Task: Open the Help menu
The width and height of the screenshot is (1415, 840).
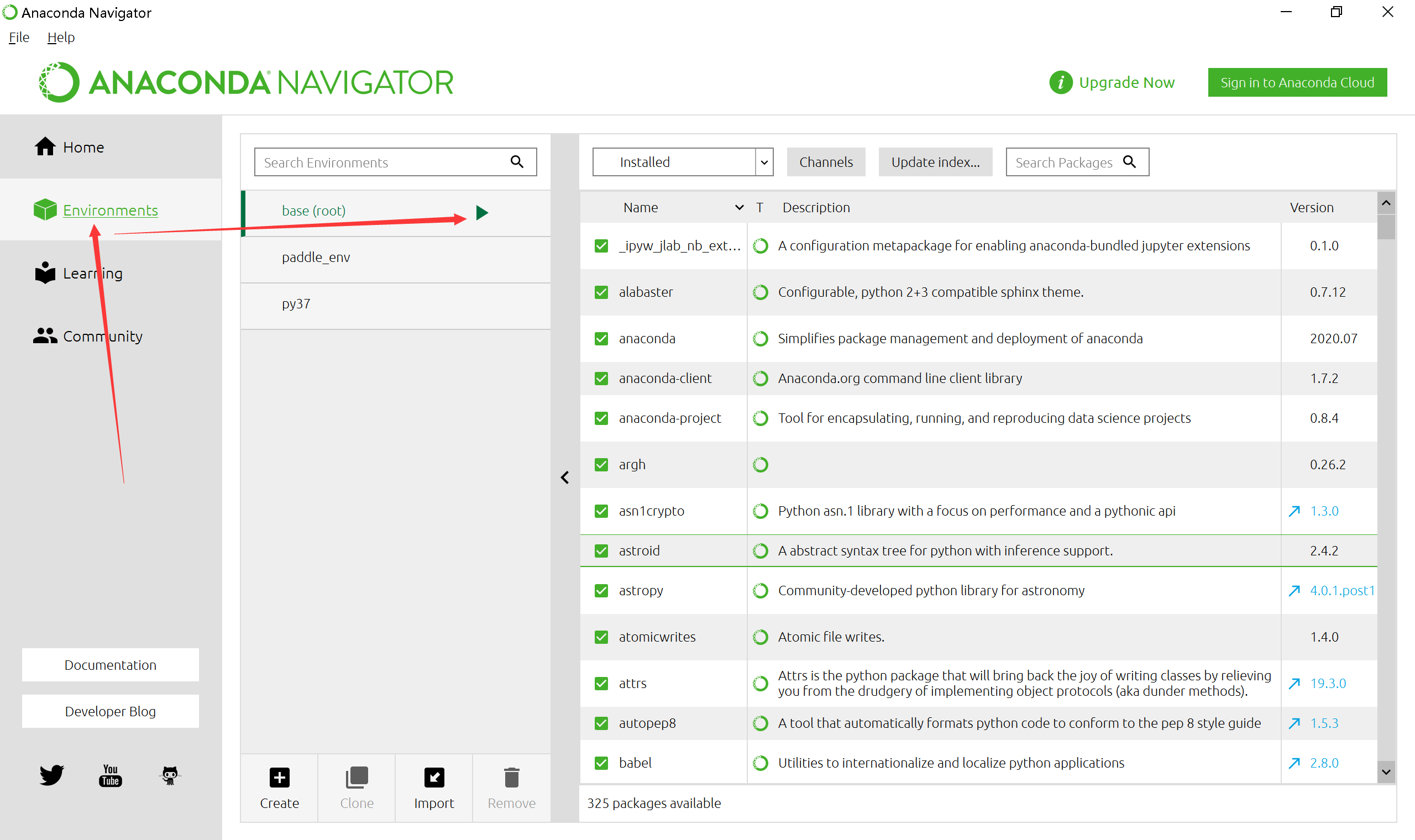Action: [61, 38]
